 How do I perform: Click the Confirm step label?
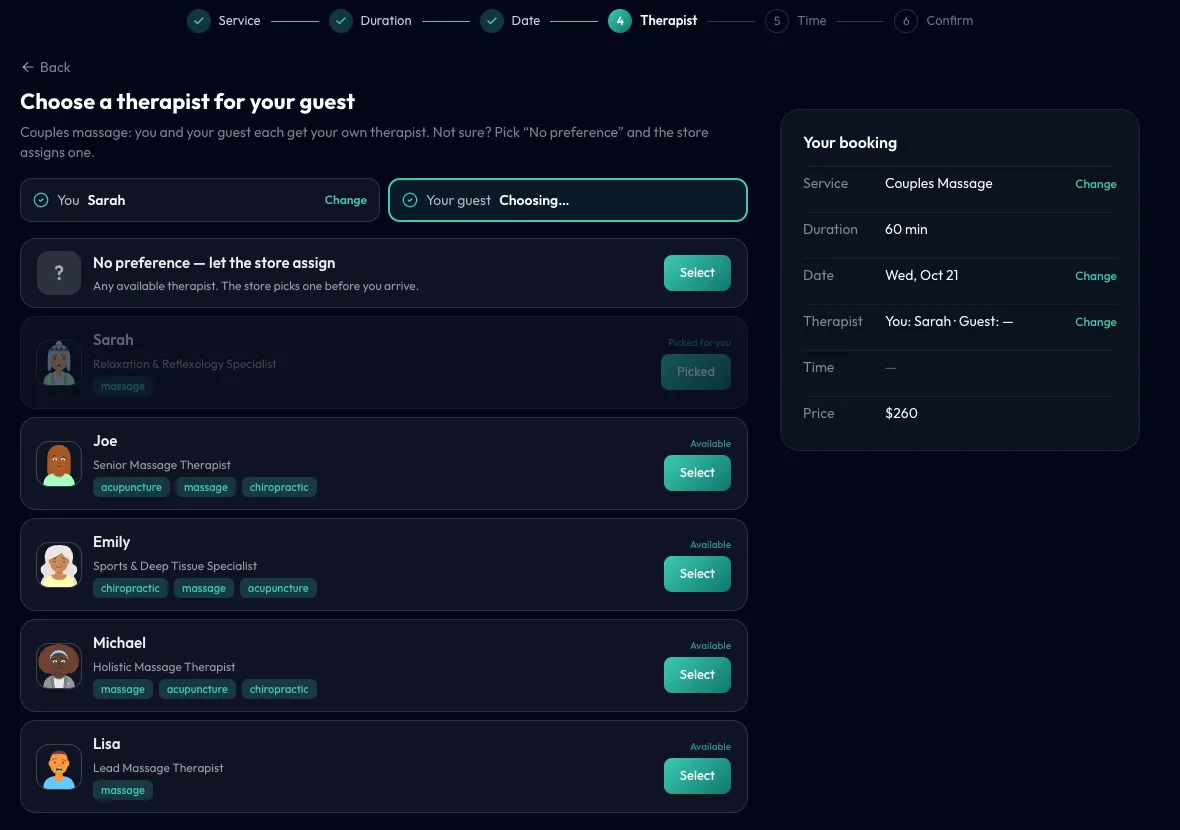(x=950, y=21)
